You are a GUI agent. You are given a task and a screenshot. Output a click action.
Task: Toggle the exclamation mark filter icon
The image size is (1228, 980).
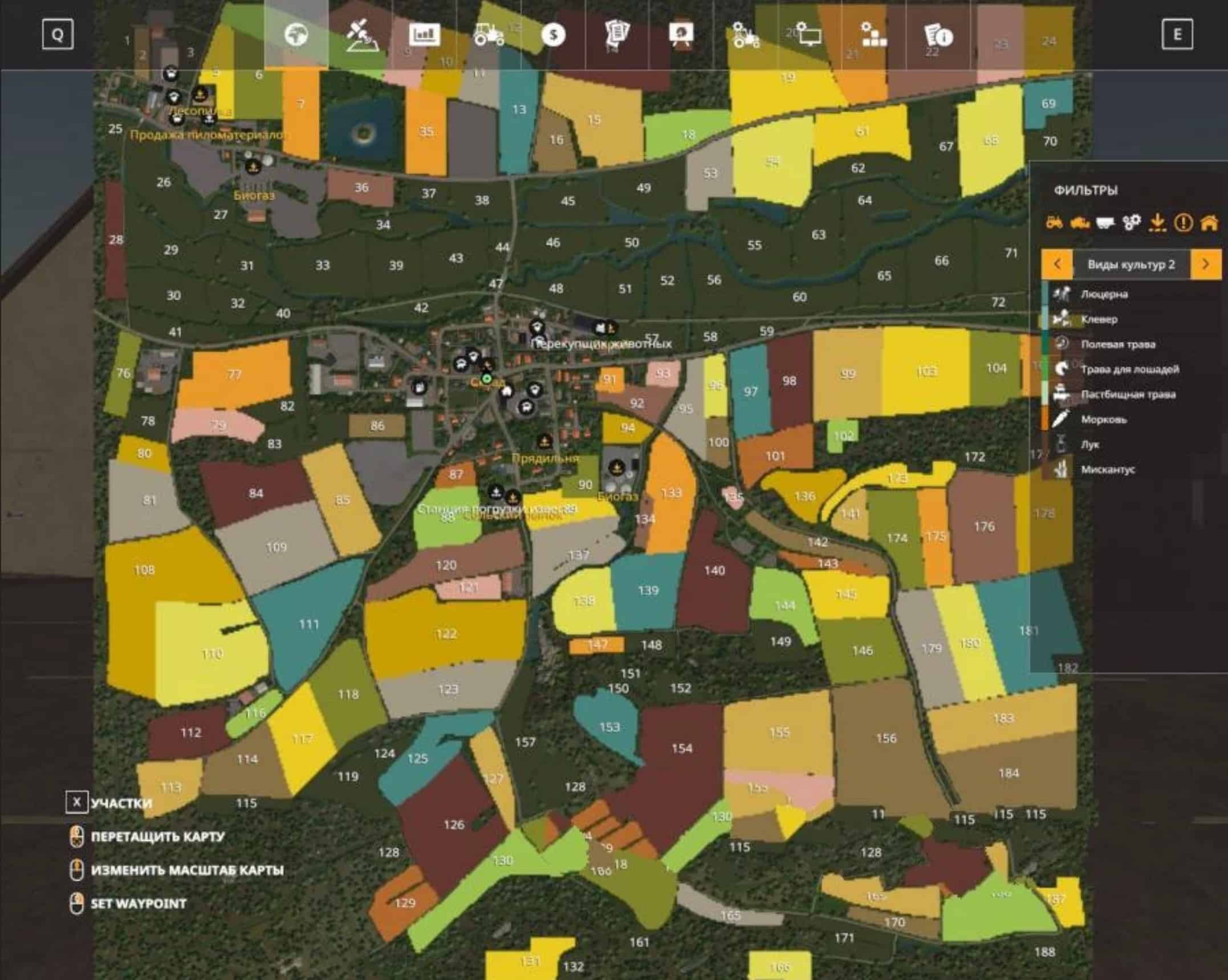[1184, 222]
